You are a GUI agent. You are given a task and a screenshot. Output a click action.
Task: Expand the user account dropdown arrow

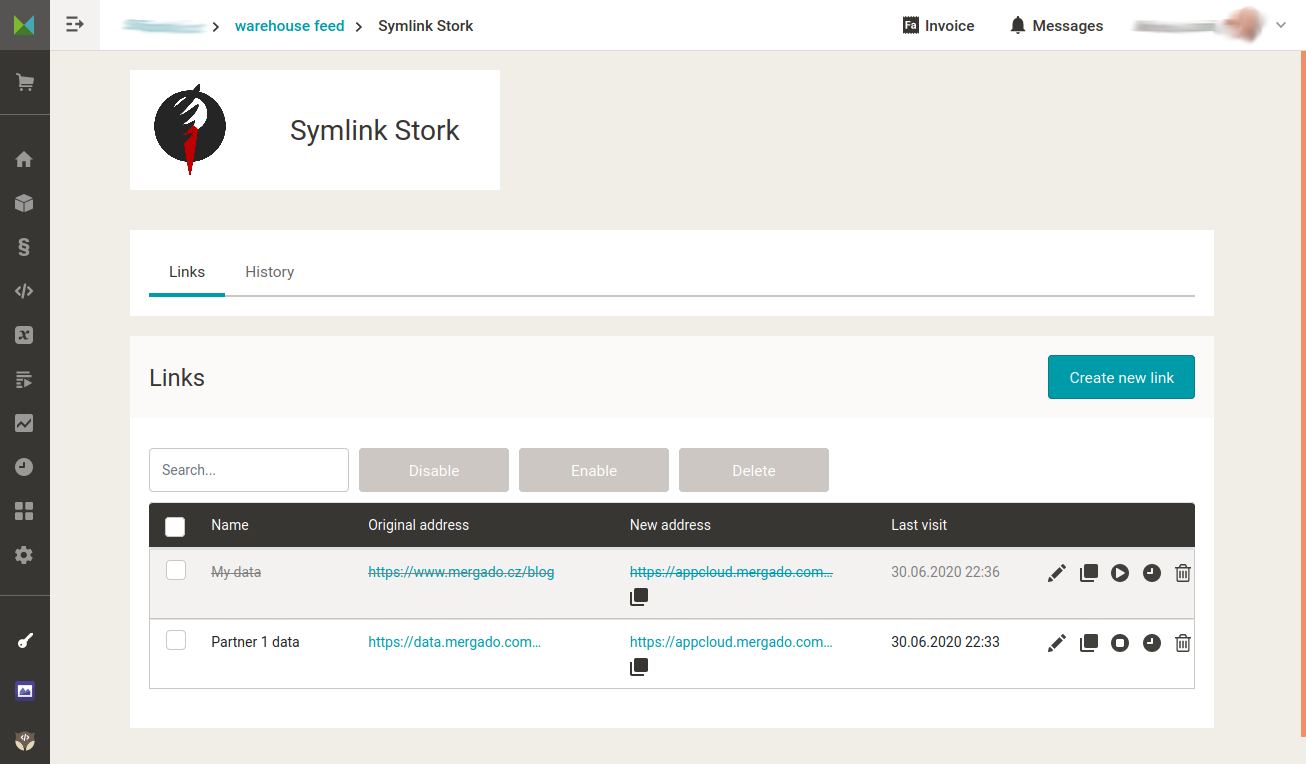coord(1281,26)
